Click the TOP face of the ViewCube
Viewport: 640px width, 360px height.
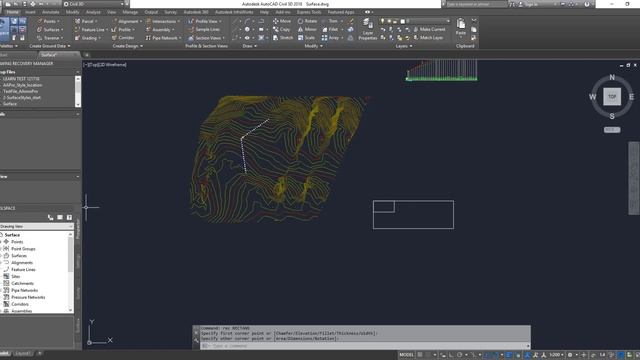click(612, 97)
